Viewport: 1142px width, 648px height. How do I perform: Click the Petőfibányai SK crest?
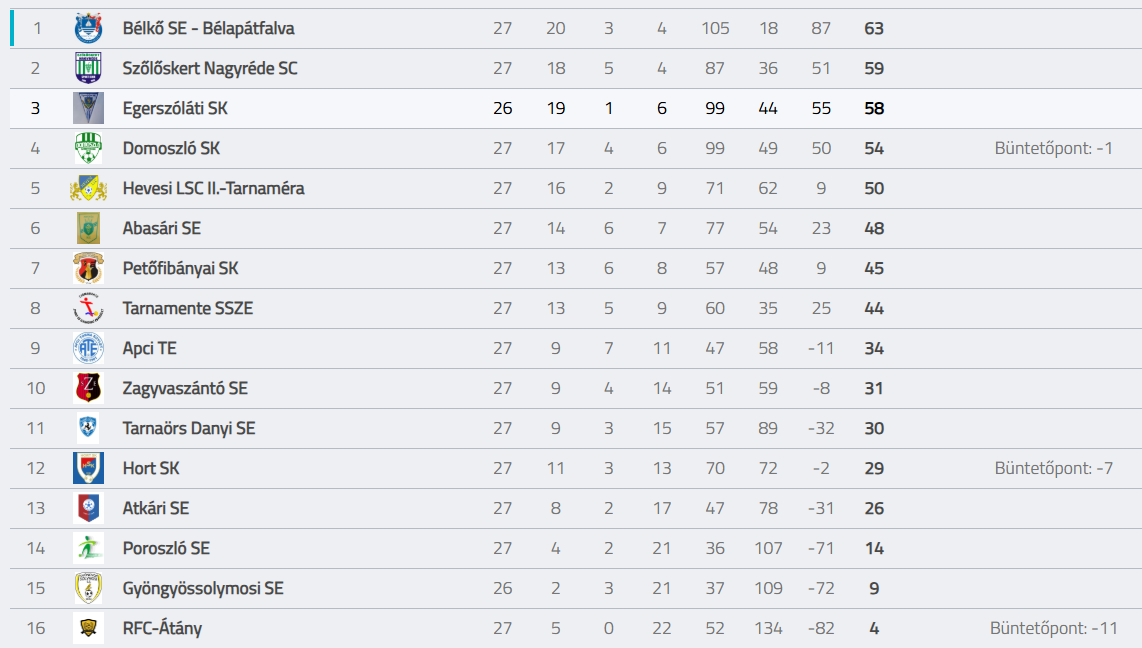[x=88, y=268]
